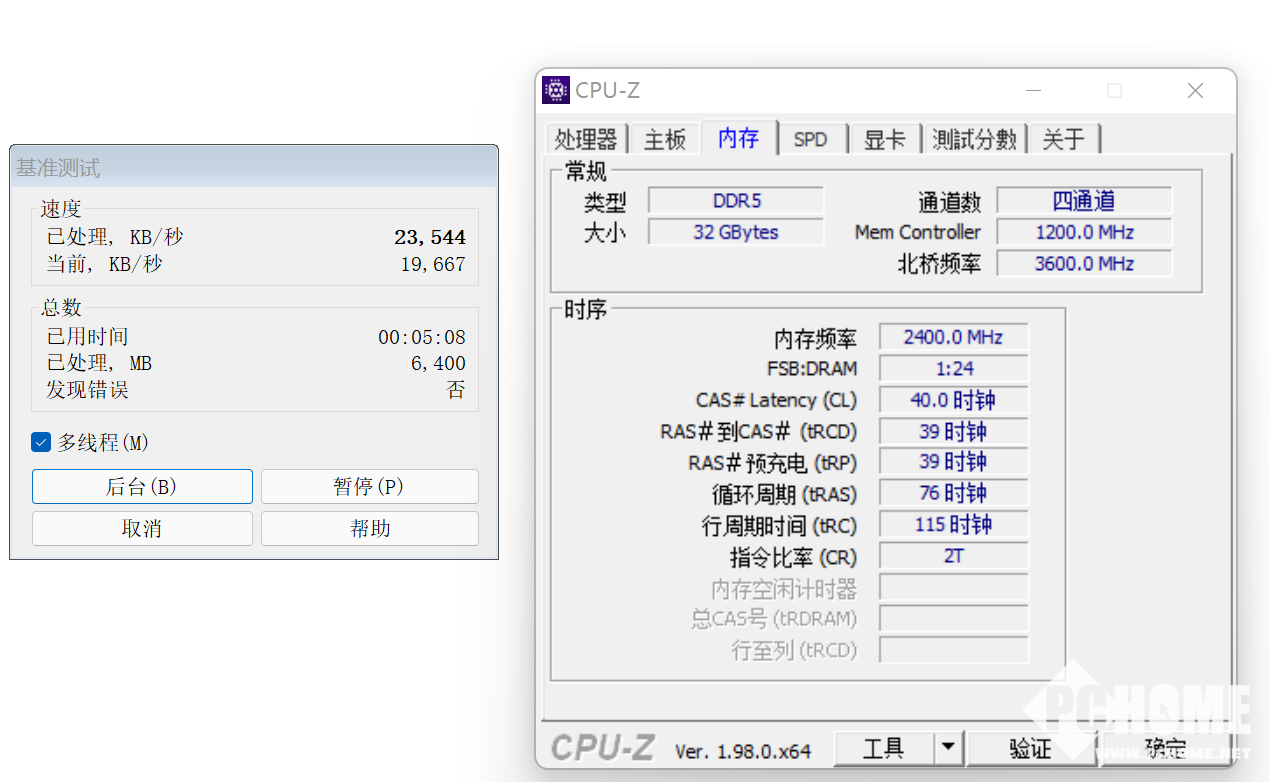Open the 测試分數 tab
The width and height of the screenshot is (1269, 782).
(x=974, y=139)
